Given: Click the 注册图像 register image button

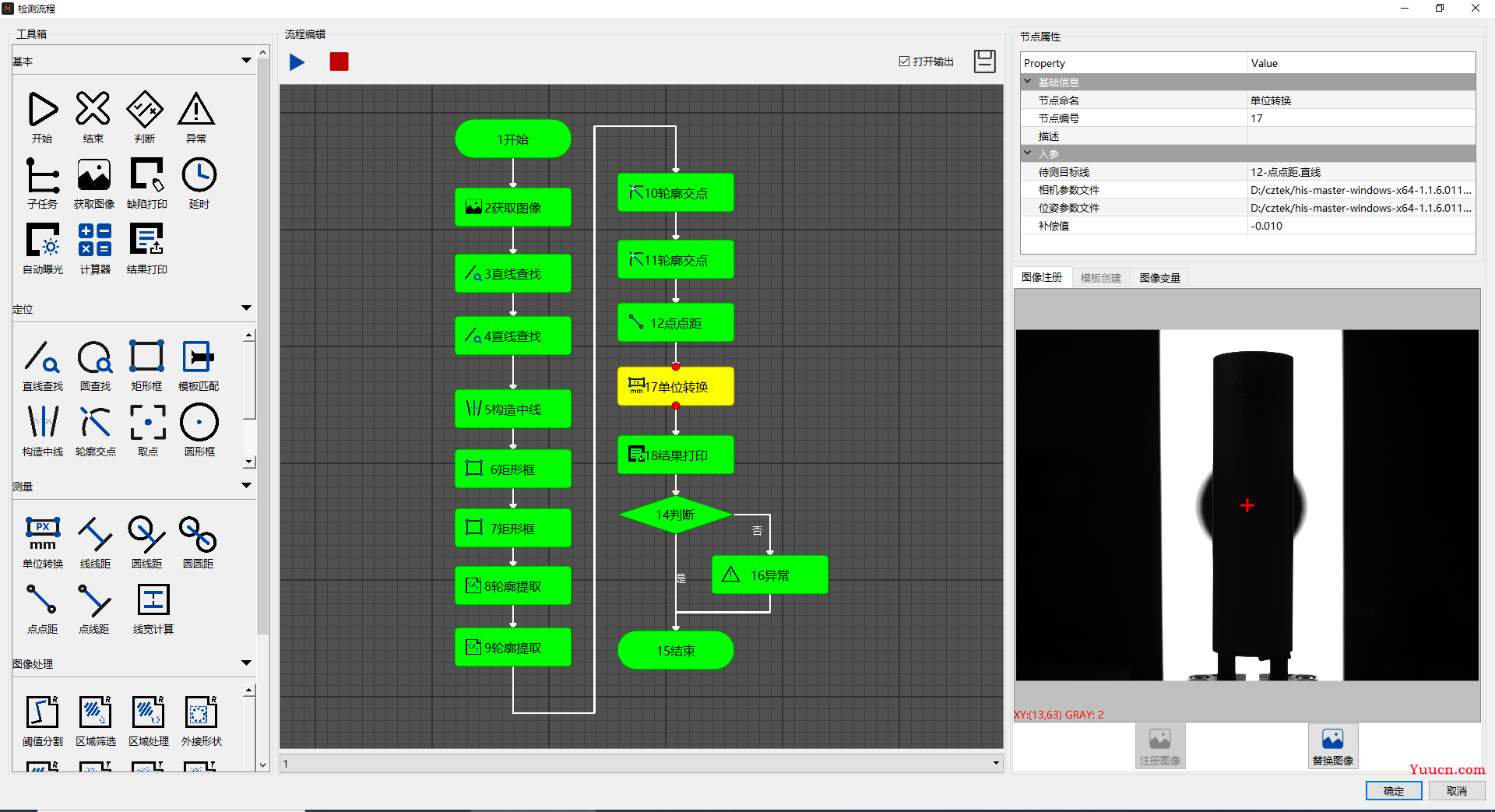Looking at the screenshot, I should click(1160, 746).
